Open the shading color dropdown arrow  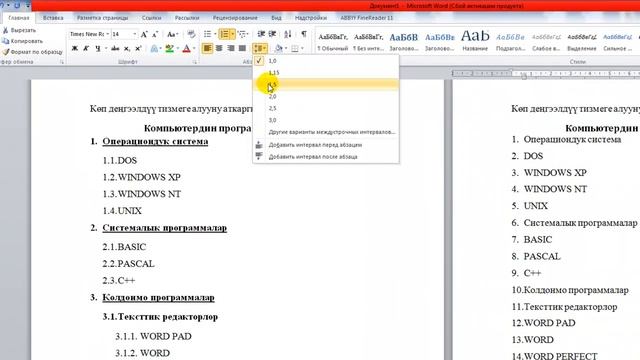(x=286, y=49)
